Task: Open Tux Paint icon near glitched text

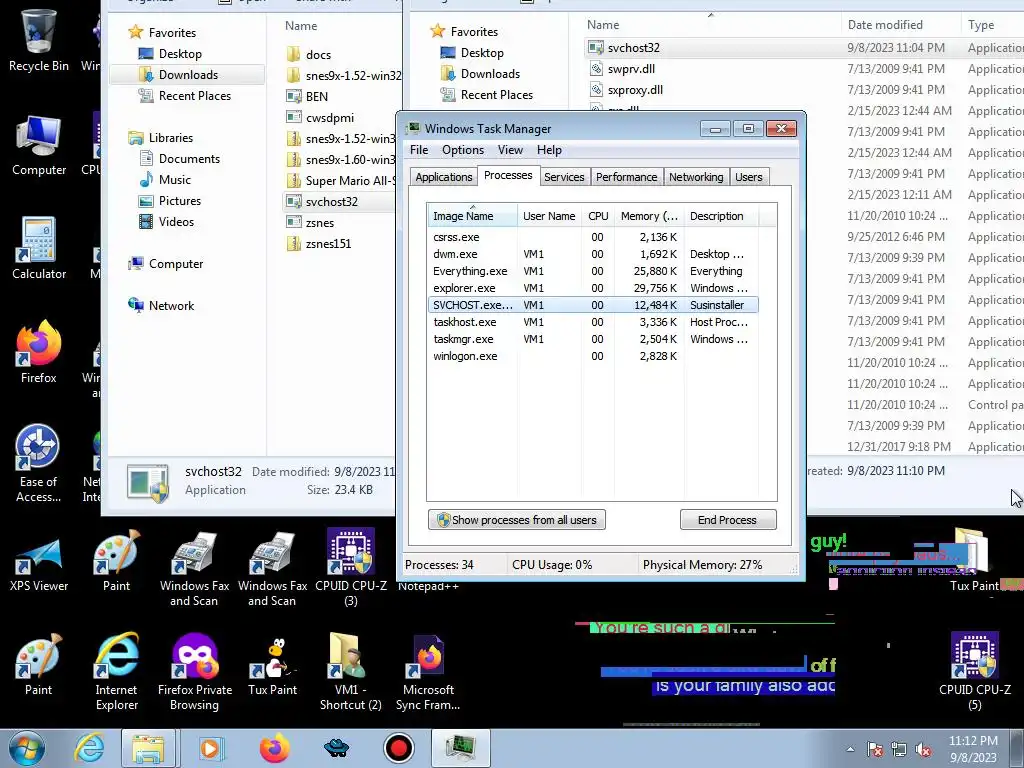Action: pyautogui.click(x=974, y=560)
